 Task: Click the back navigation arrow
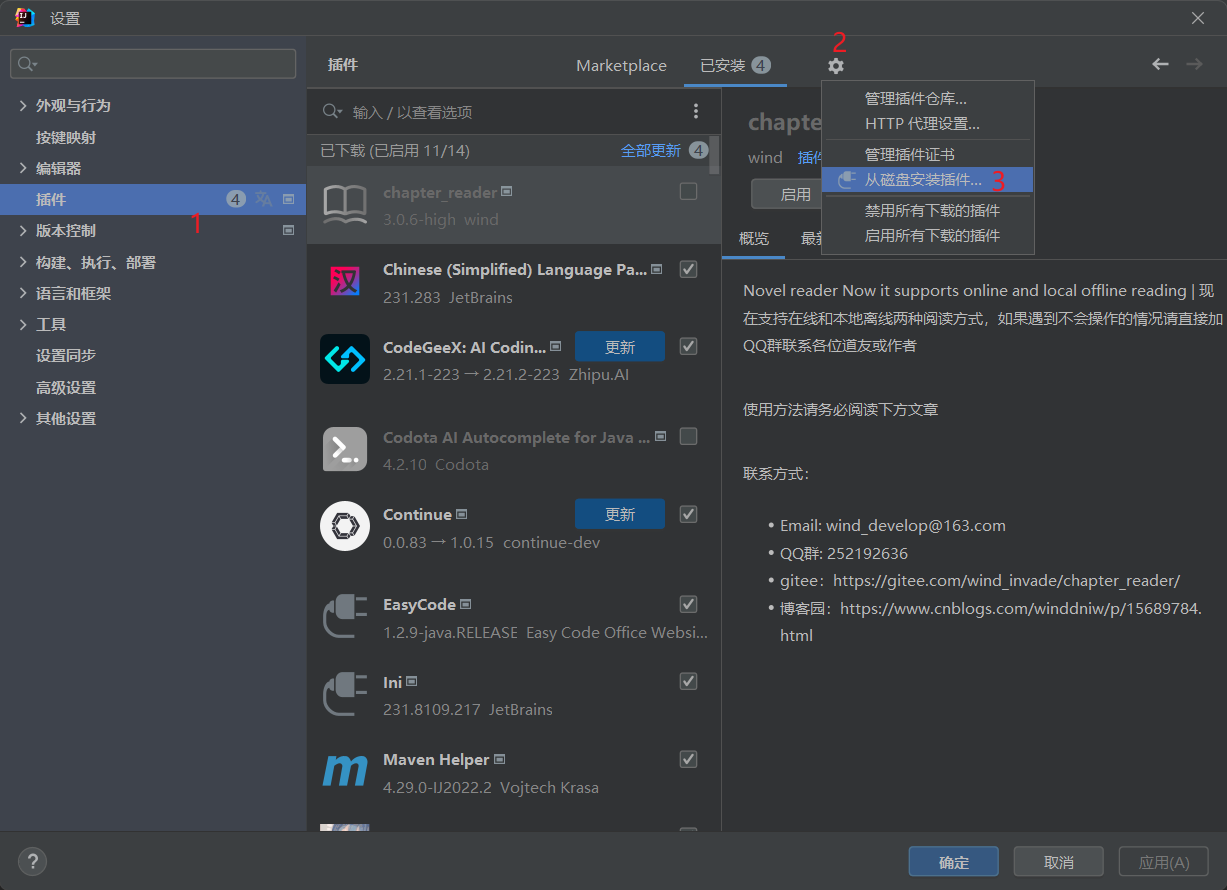[1160, 64]
